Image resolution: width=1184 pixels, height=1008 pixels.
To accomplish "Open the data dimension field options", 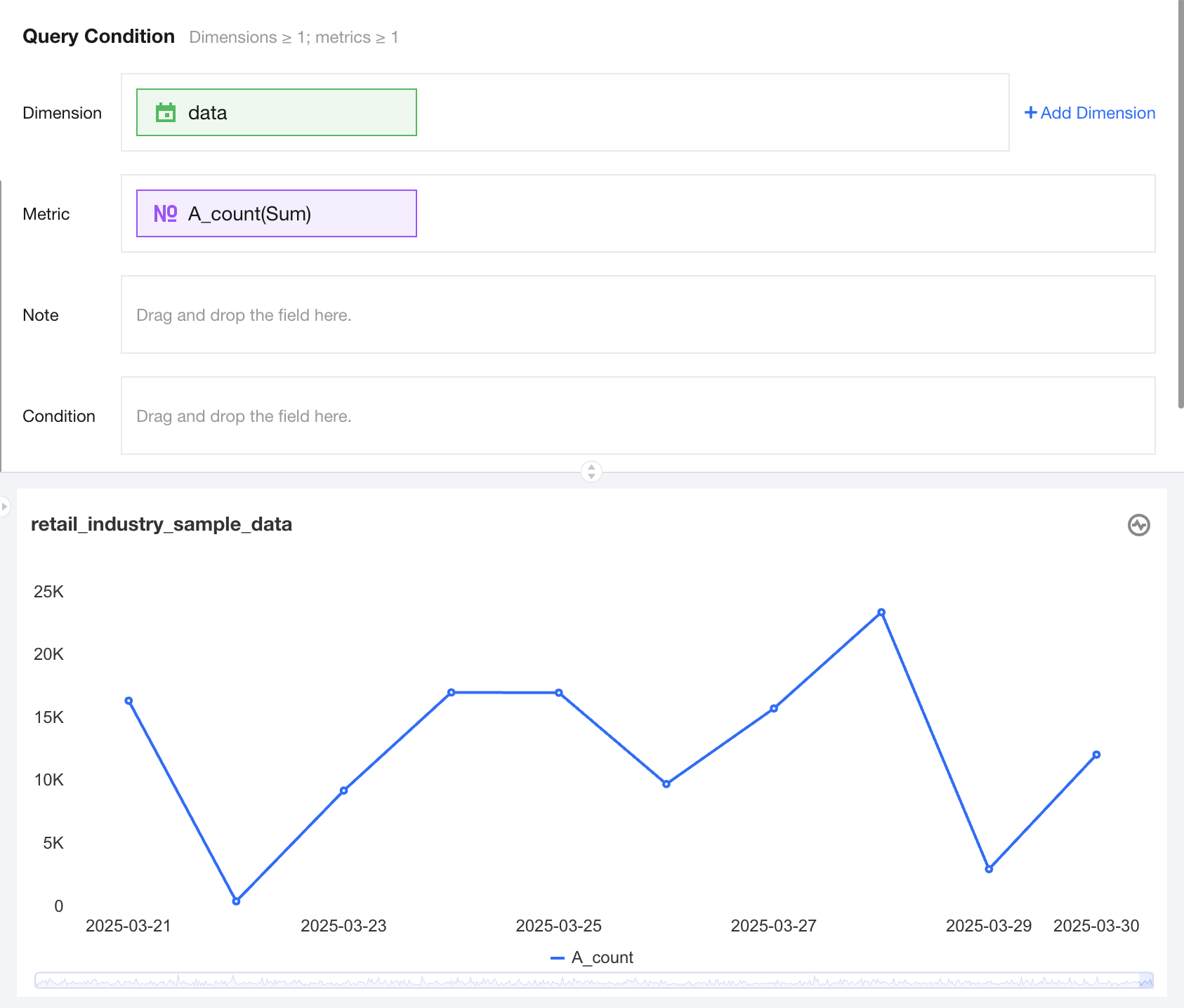I will [277, 112].
